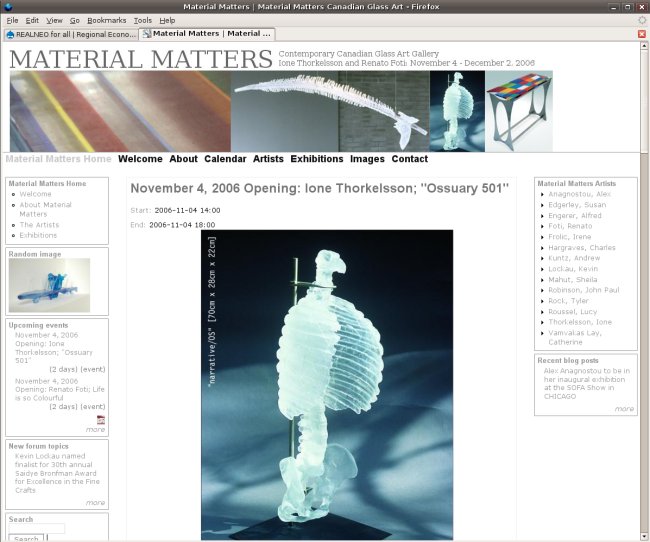The width and height of the screenshot is (650, 542).
Task: Open Alex Anagnostou SOFA Show blog post
Action: 587,384
